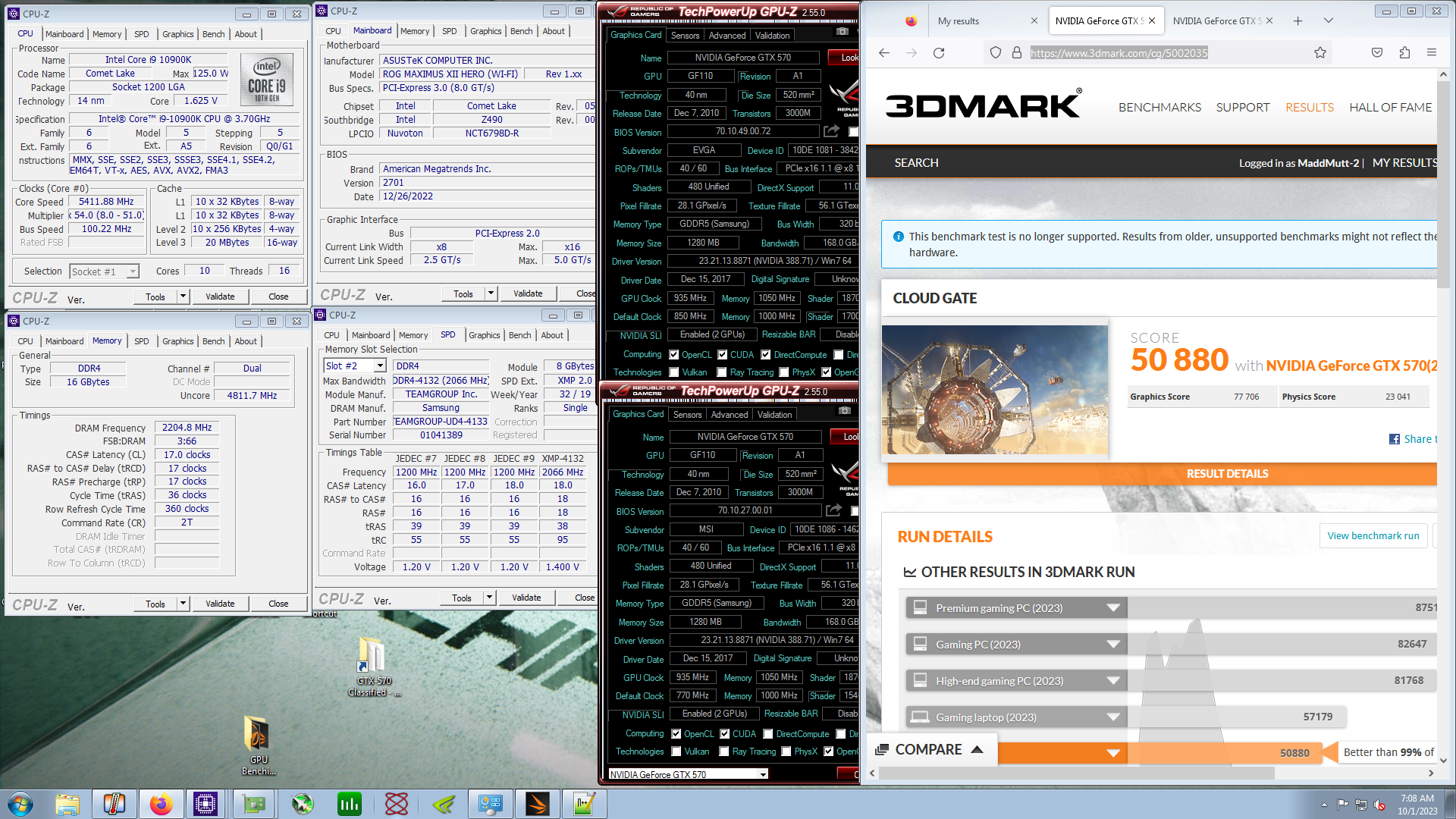Save page to Pocket icon
This screenshot has width=1456, height=819.
click(1377, 52)
